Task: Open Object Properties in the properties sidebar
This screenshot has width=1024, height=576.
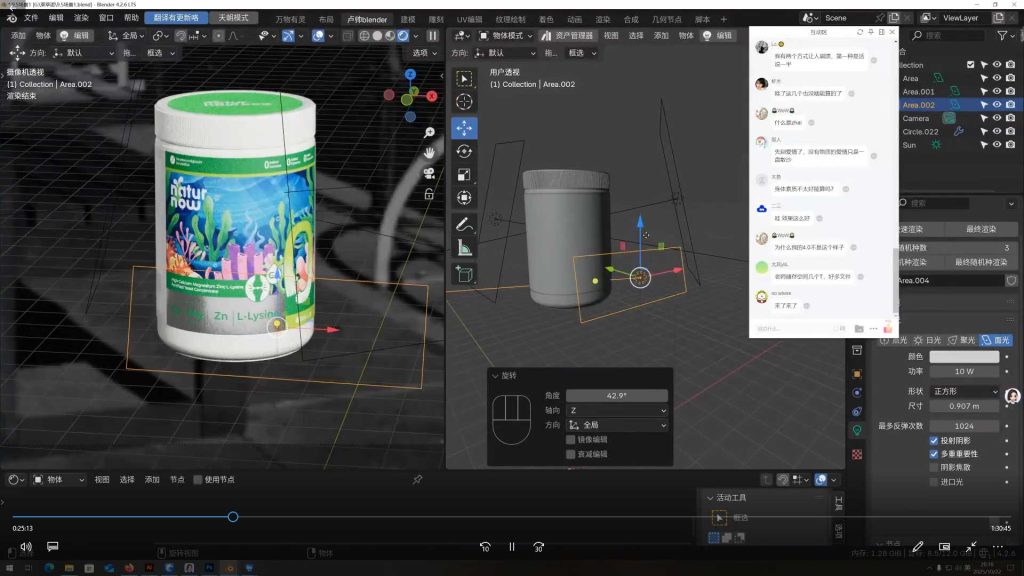Action: point(857,375)
